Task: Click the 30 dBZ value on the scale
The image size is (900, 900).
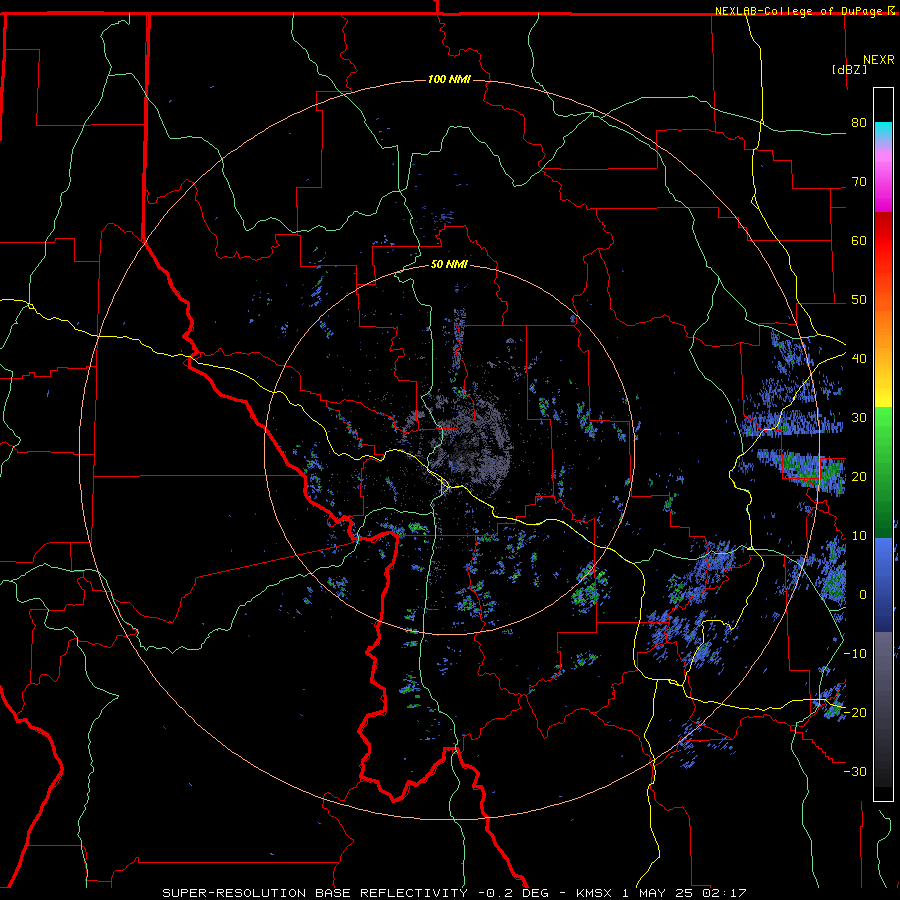Action: [x=859, y=418]
